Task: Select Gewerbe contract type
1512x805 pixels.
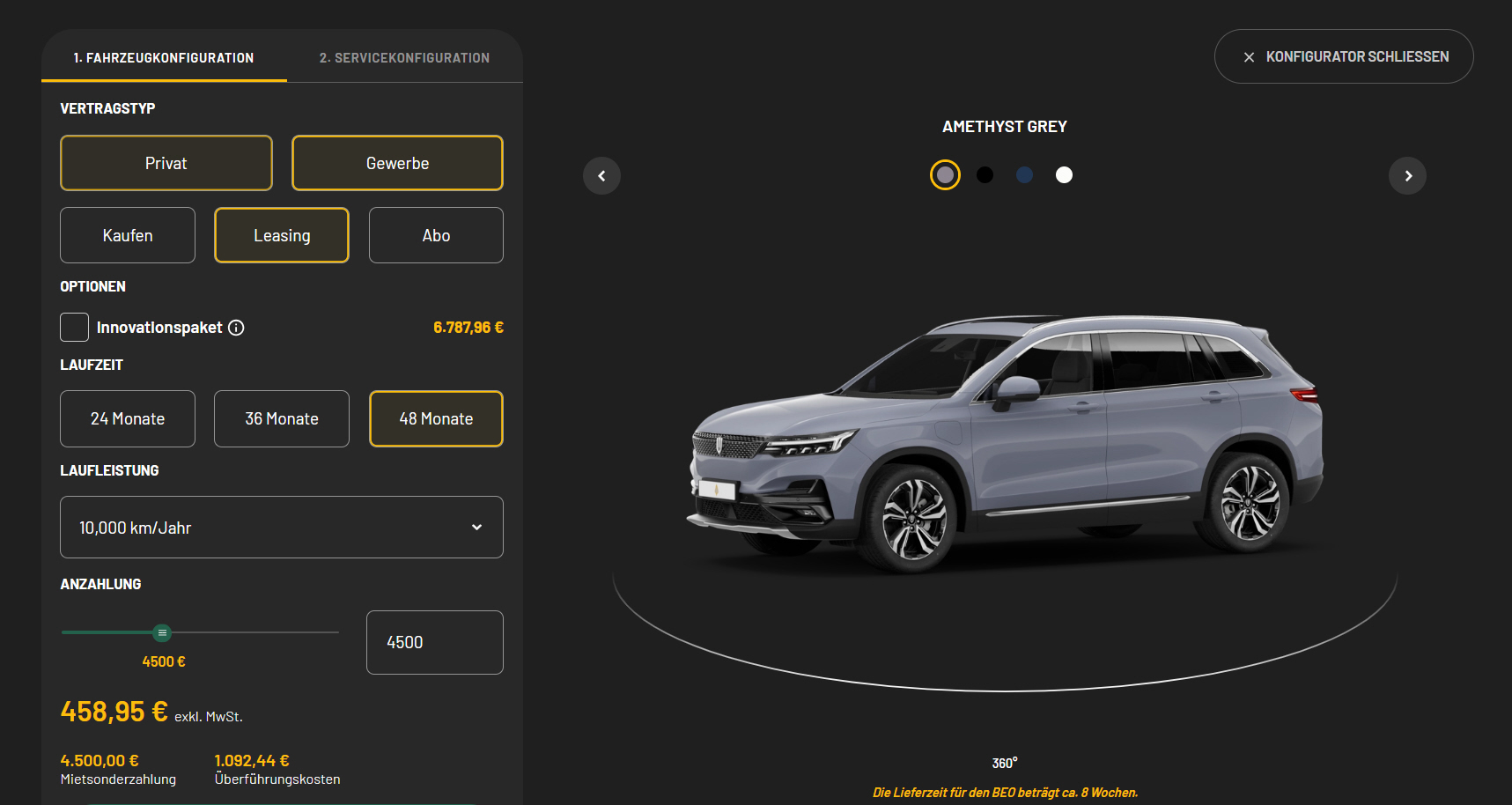Action: 397,163
